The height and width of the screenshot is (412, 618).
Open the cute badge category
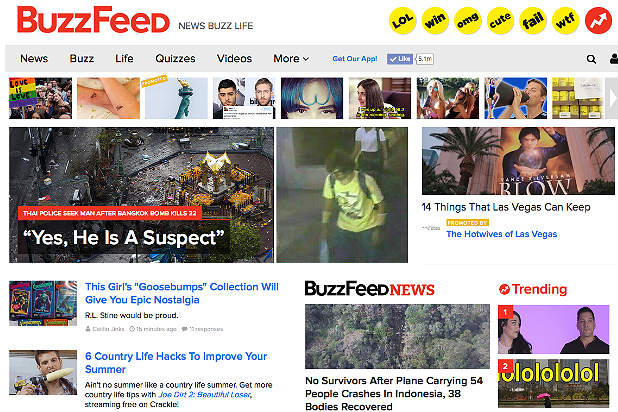pos(500,20)
